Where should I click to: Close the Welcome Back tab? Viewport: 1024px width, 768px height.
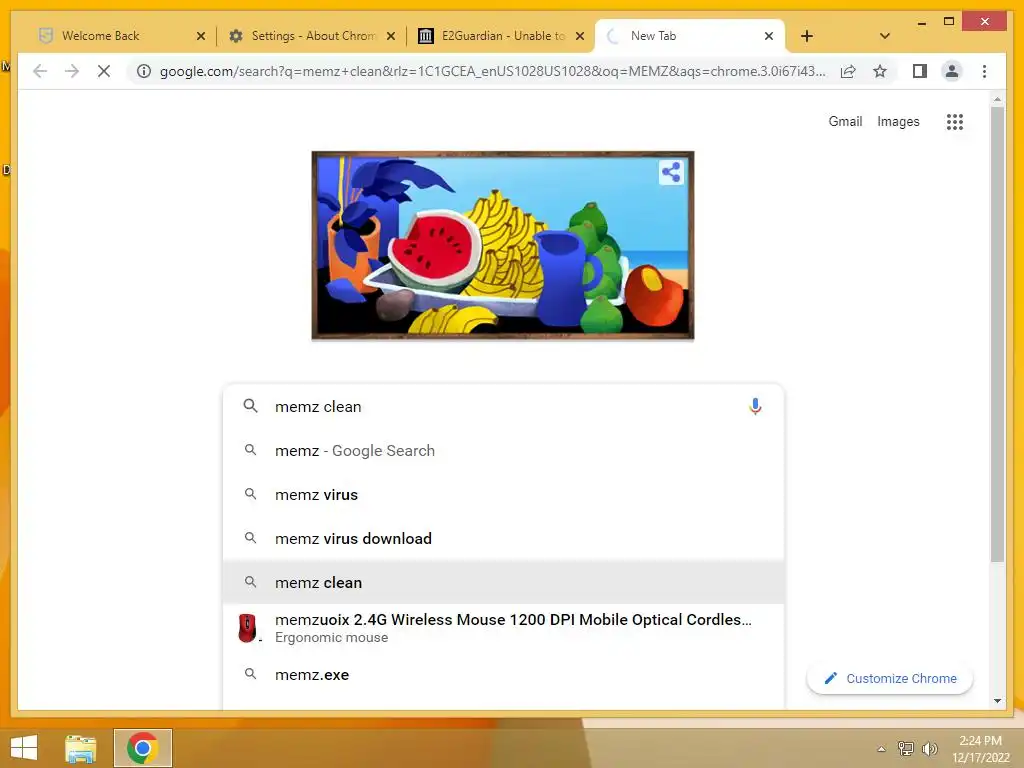[200, 36]
